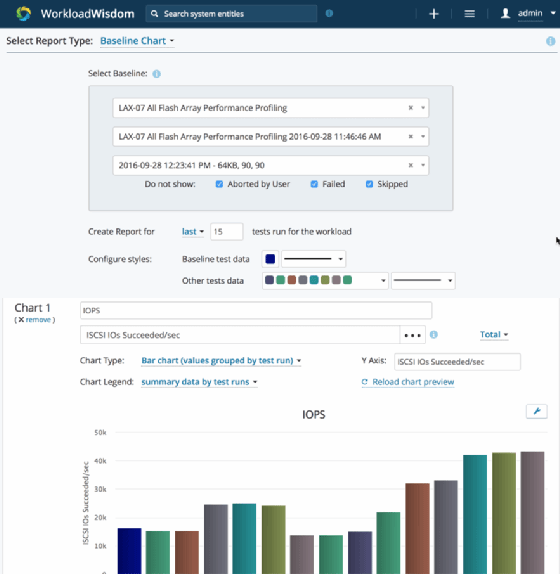Click the chart title field containing IOPS
This screenshot has width=560, height=574.
click(x=256, y=310)
